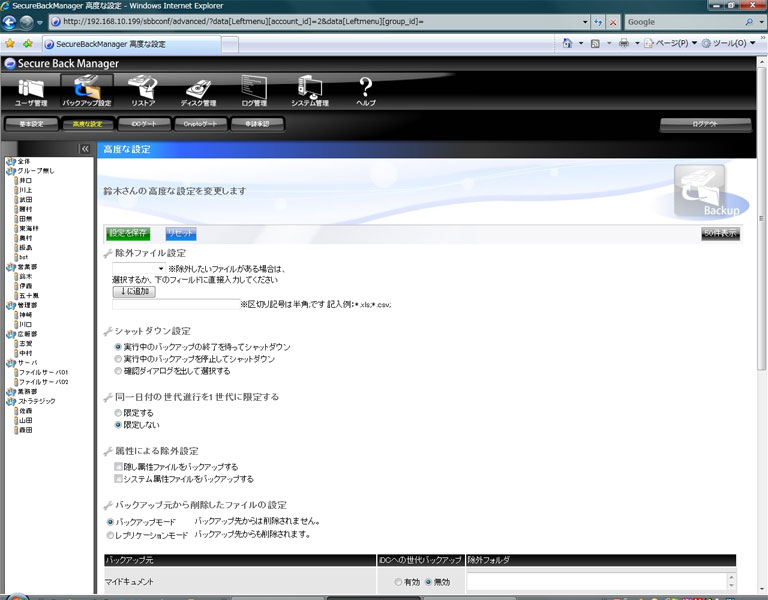Switch to 申請承認 sub-tab
The height and width of the screenshot is (600, 768).
257,124
